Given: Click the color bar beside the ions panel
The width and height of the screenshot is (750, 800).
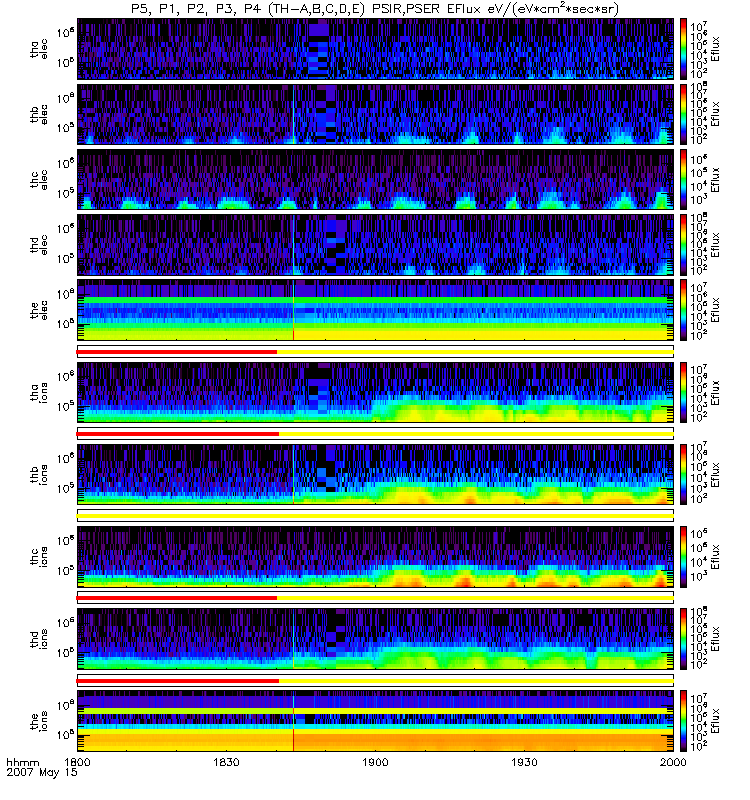Looking at the screenshot, I should pyautogui.click(x=683, y=721).
